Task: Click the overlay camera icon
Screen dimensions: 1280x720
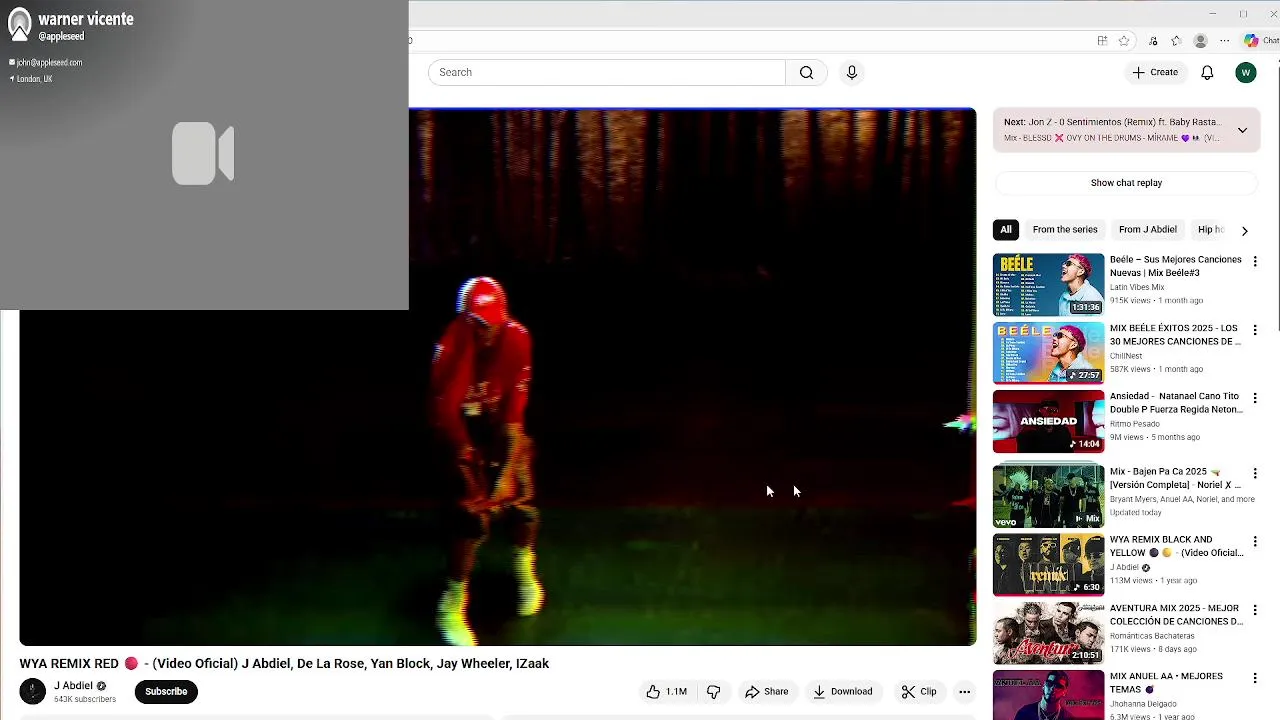Action: point(203,153)
